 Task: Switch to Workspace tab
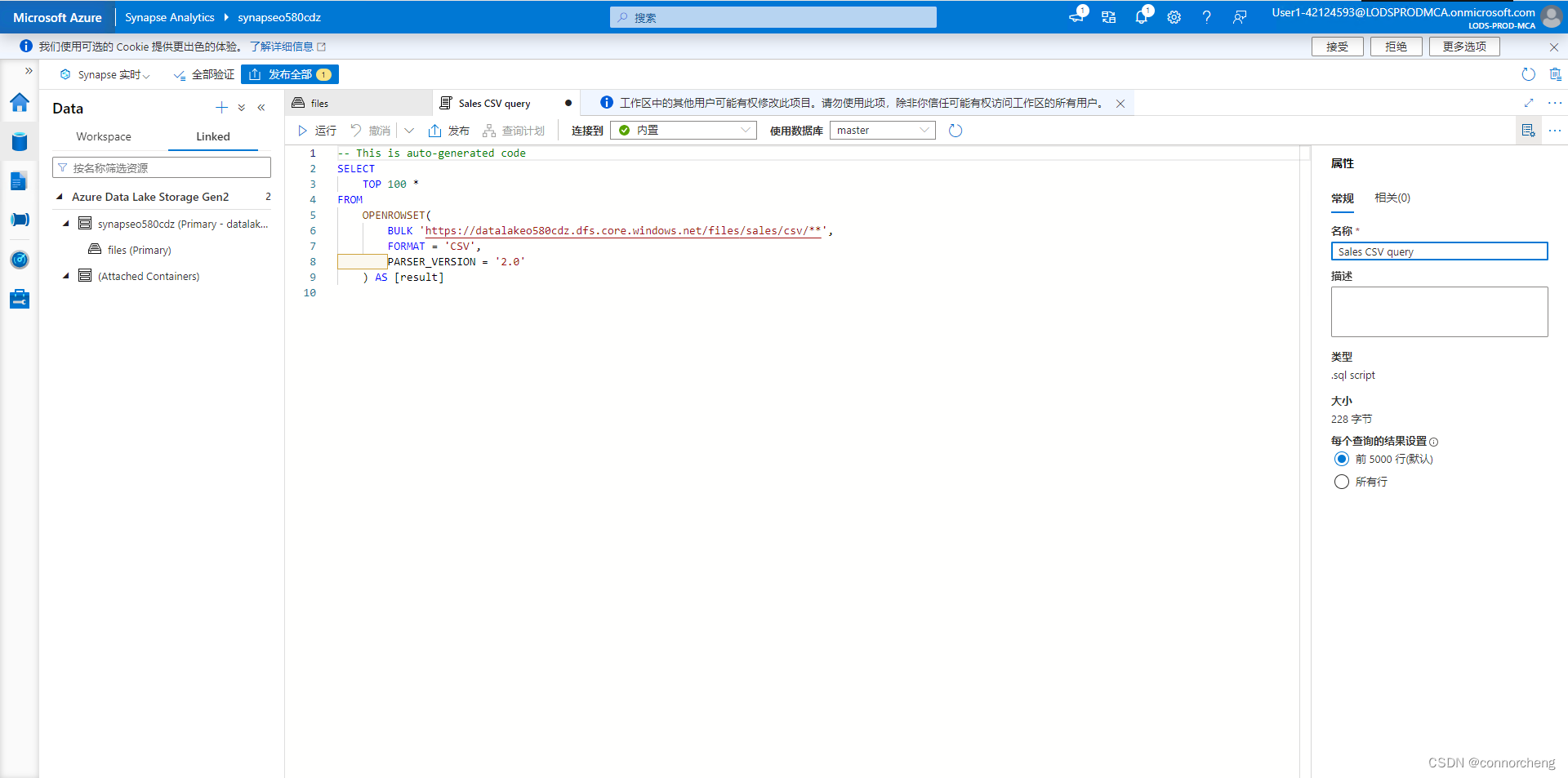pos(104,136)
